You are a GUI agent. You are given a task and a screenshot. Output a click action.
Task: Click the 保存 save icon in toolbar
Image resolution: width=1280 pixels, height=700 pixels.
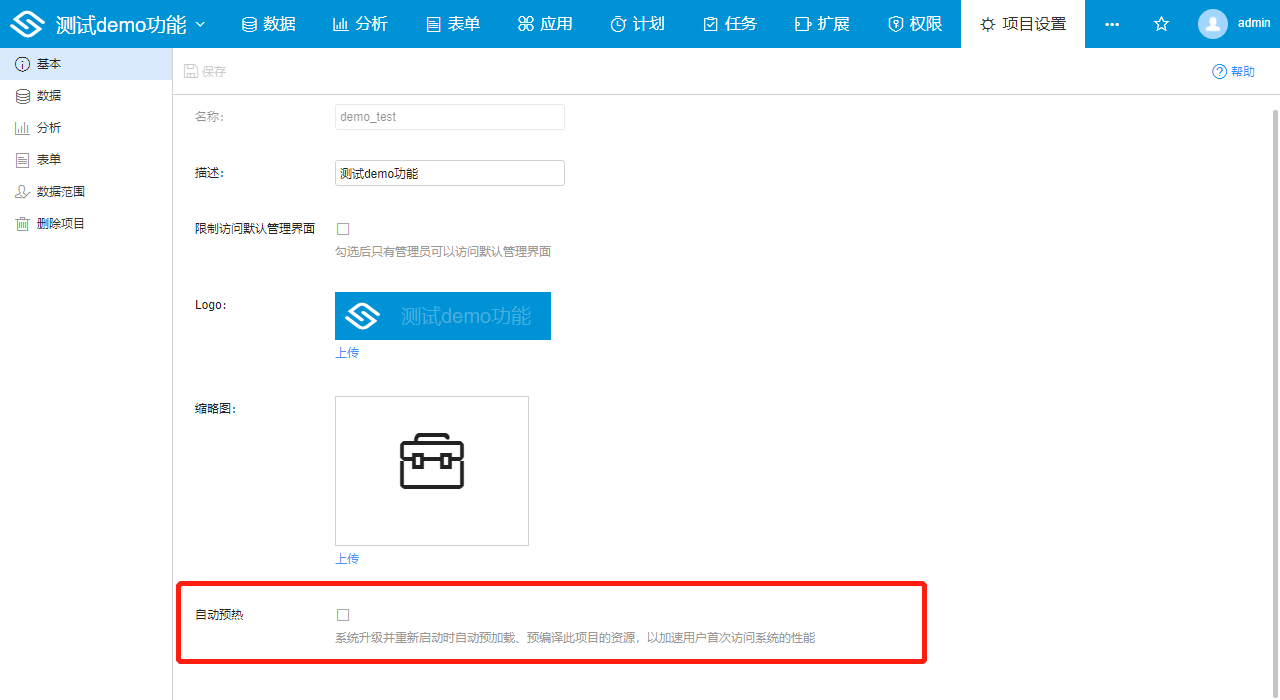[190, 71]
